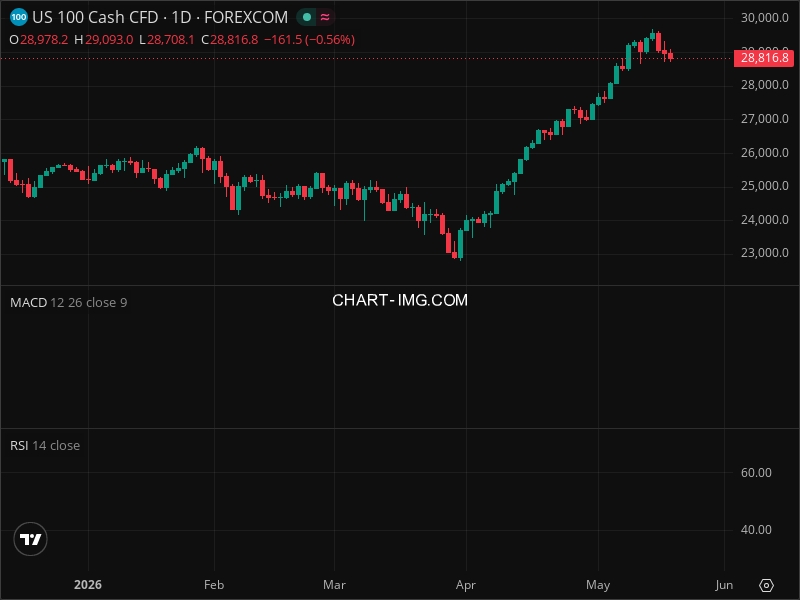Click the change value −161.5 (−0.56%)
800x600 pixels.
(x=309, y=40)
